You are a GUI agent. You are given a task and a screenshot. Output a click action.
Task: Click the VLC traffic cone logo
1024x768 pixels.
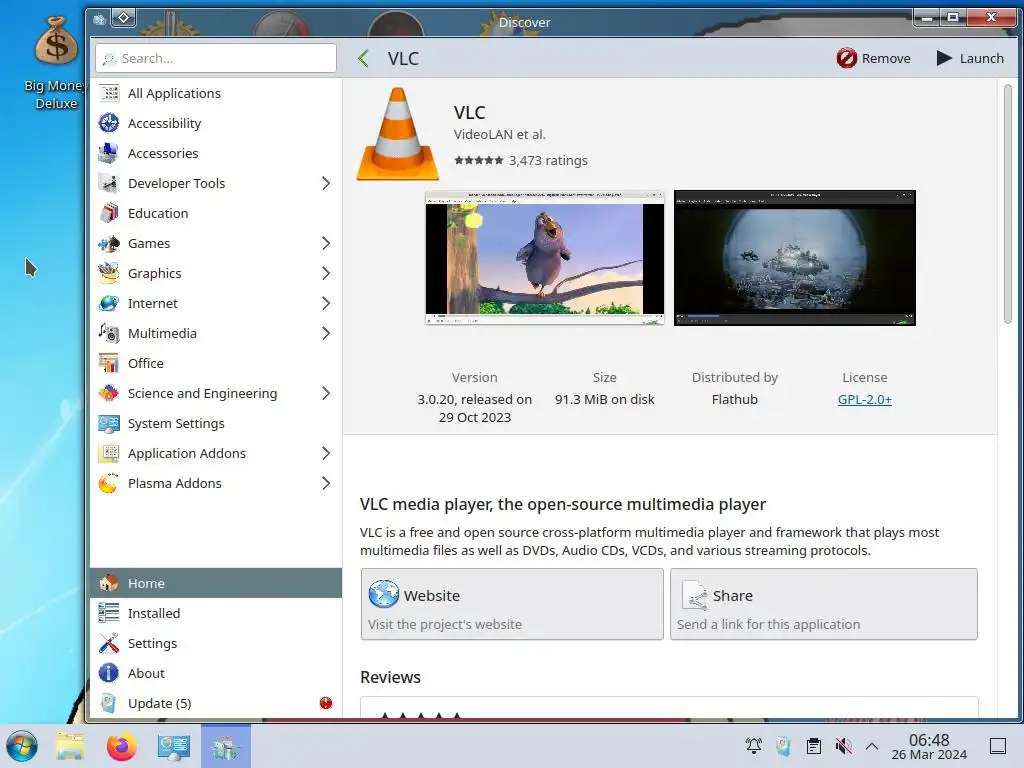click(x=398, y=134)
